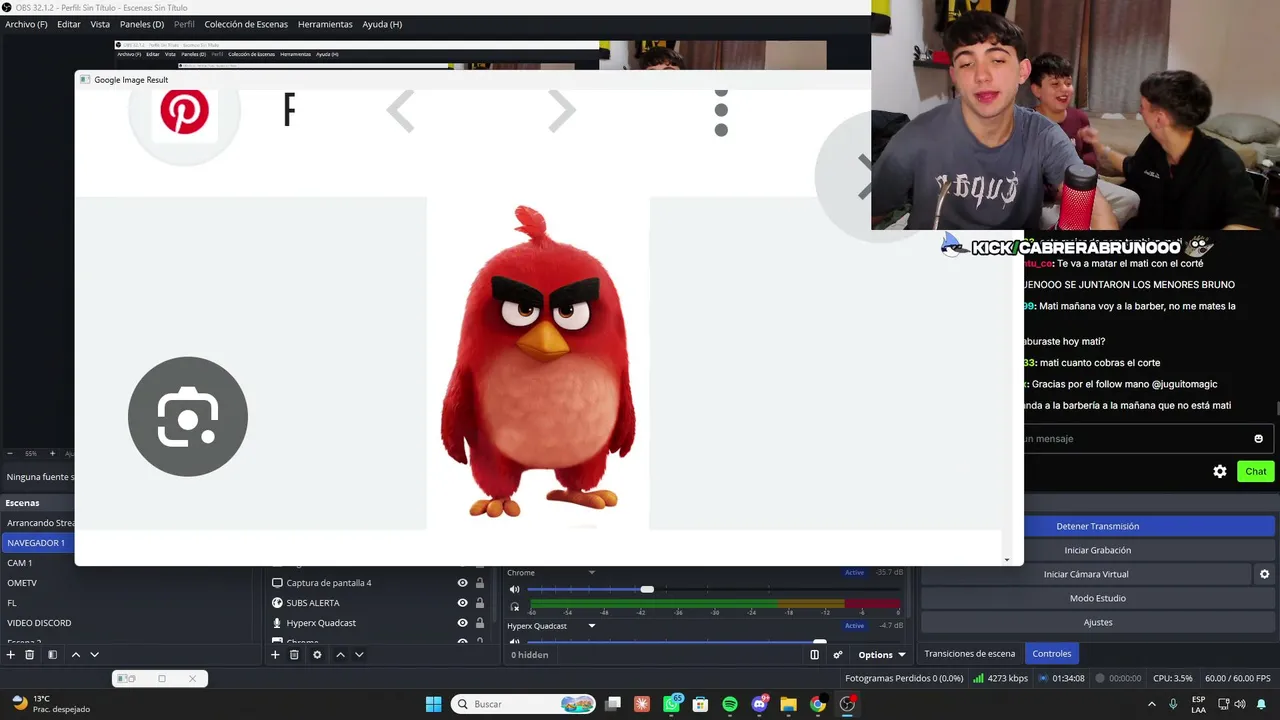Toggle Chrome audio monitoring headphone icon
Viewport: 1280px width, 720px height.
(x=515, y=606)
